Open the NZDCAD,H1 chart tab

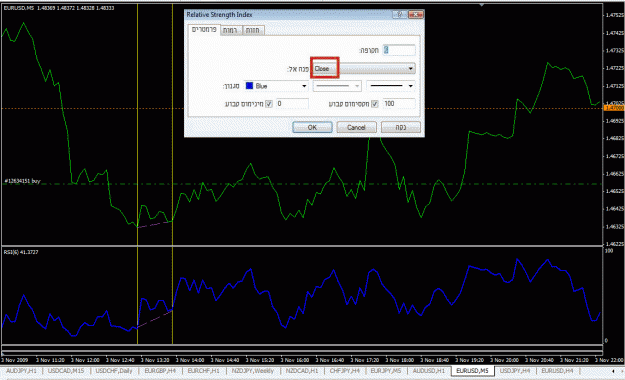pos(302,371)
